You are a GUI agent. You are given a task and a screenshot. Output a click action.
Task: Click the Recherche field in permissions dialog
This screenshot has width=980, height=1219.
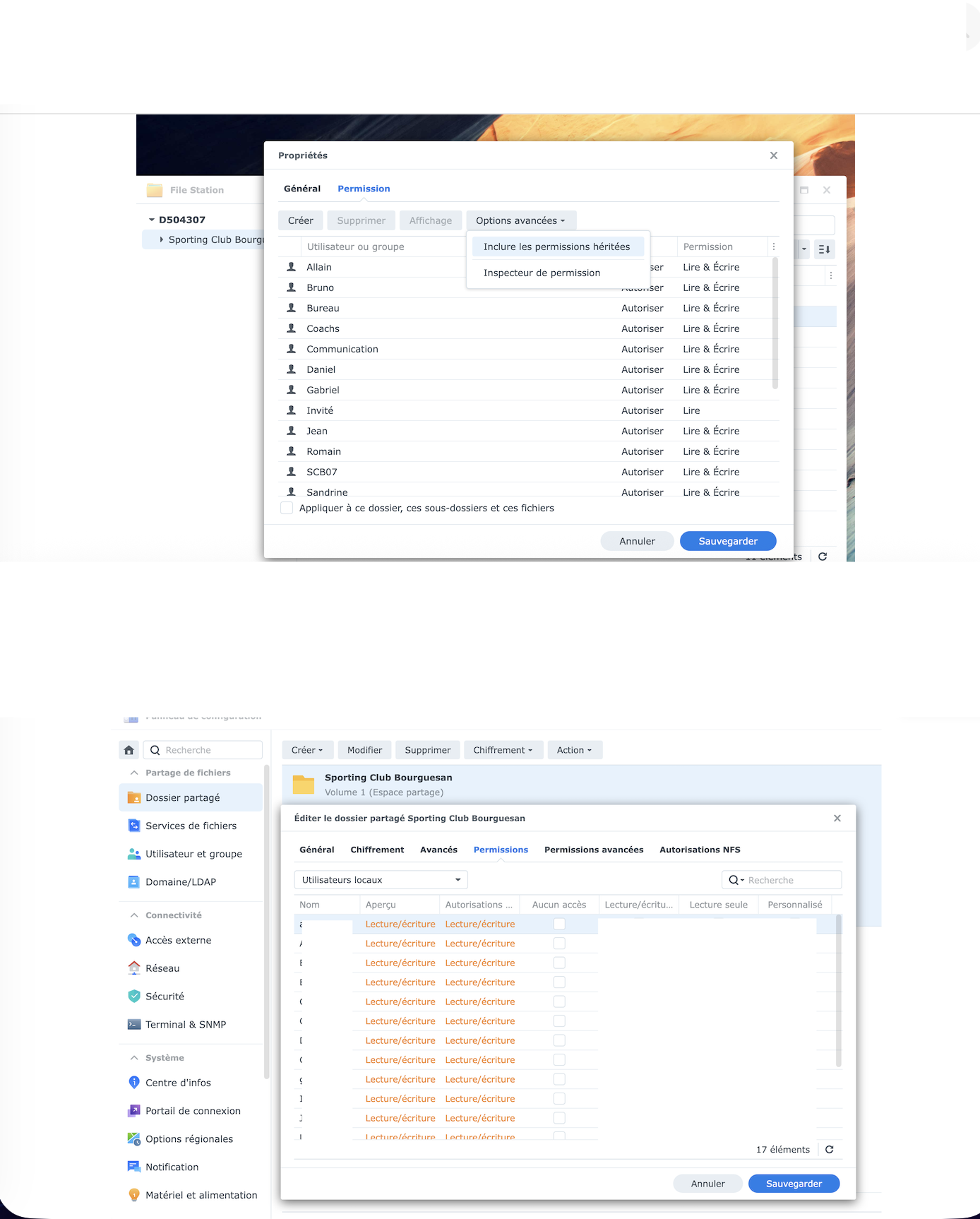(x=782, y=880)
